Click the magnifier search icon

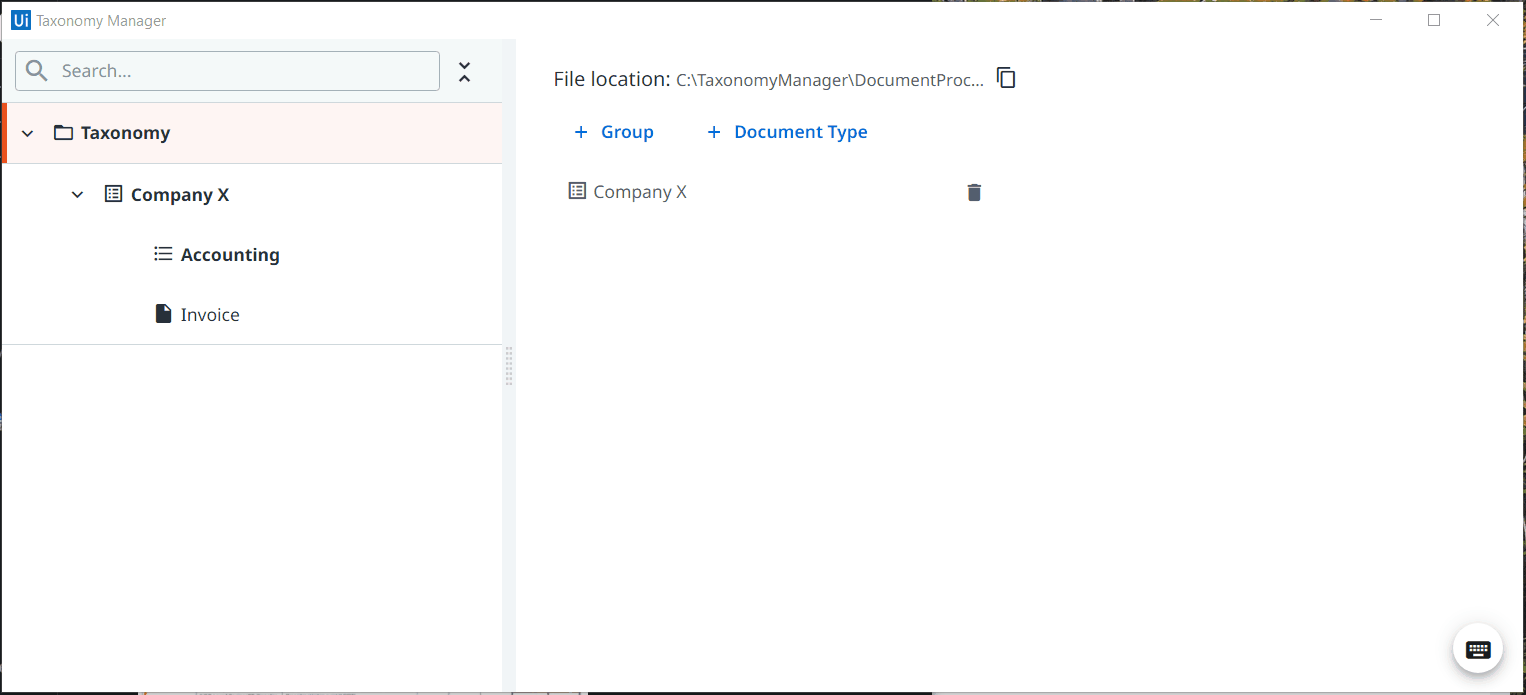point(37,71)
